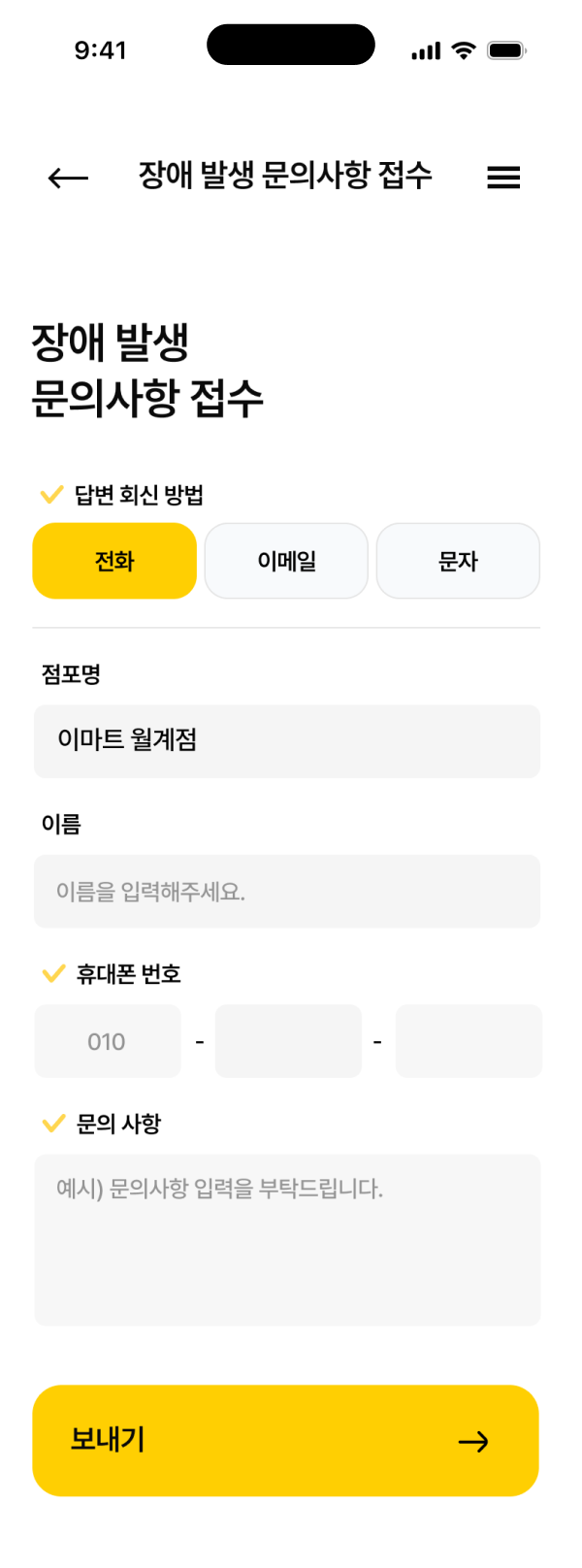Viewport: 582px width, 1568px height.
Task: Click the yellow checkmark beside 휴대폰 번호
Action: tap(50, 974)
